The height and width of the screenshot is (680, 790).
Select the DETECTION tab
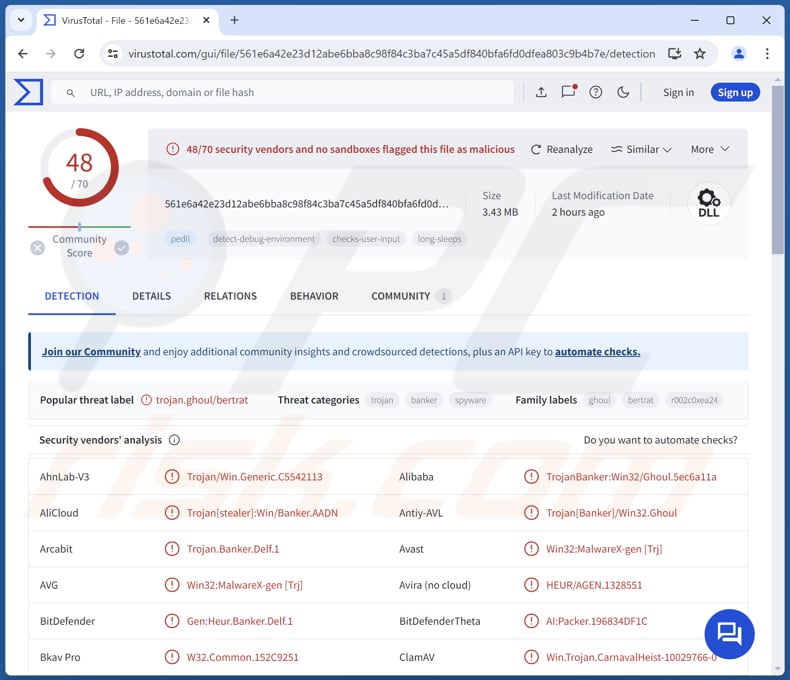click(72, 296)
